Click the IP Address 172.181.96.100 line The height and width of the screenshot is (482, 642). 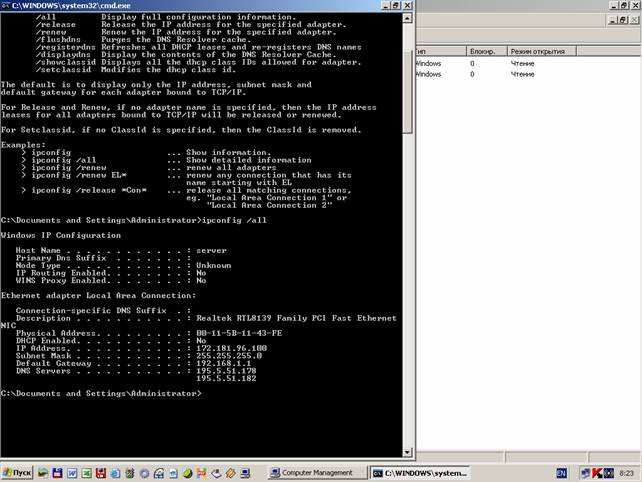point(141,348)
